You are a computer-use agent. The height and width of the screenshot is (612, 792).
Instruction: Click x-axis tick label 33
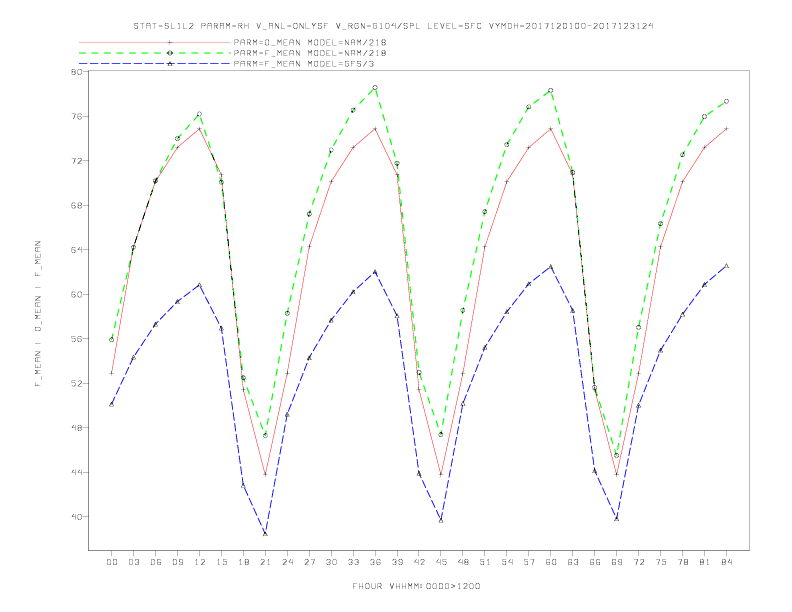(353, 562)
